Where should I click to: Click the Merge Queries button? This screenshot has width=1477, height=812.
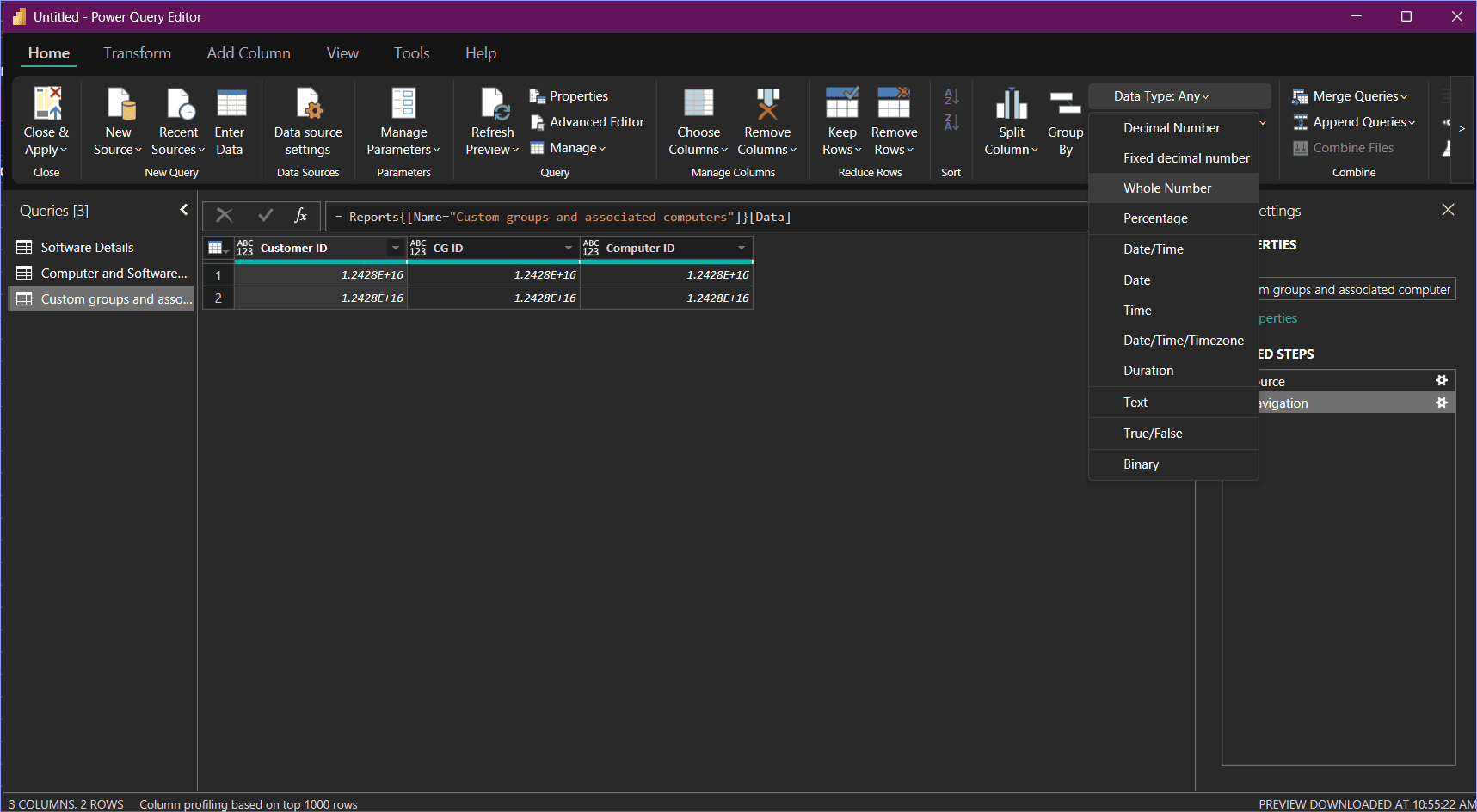1350,96
